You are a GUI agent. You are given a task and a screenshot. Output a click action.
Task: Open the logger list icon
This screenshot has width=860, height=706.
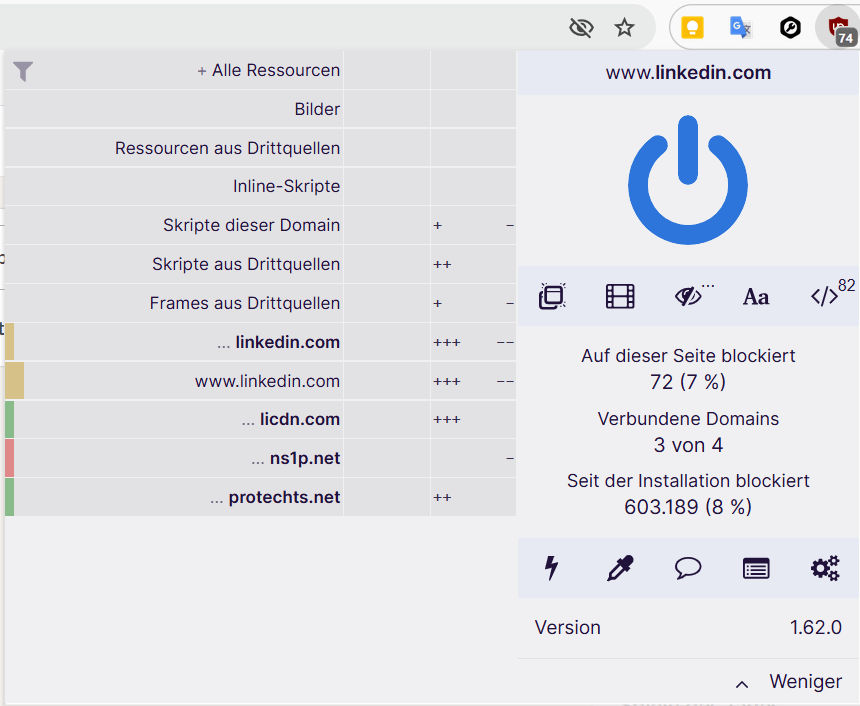pyautogui.click(x=756, y=568)
